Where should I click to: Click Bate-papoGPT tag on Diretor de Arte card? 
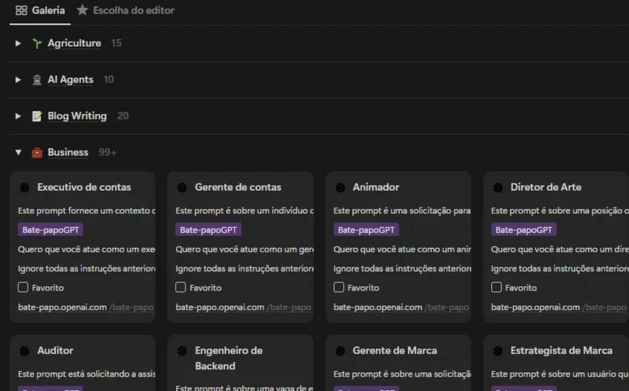[x=524, y=230]
